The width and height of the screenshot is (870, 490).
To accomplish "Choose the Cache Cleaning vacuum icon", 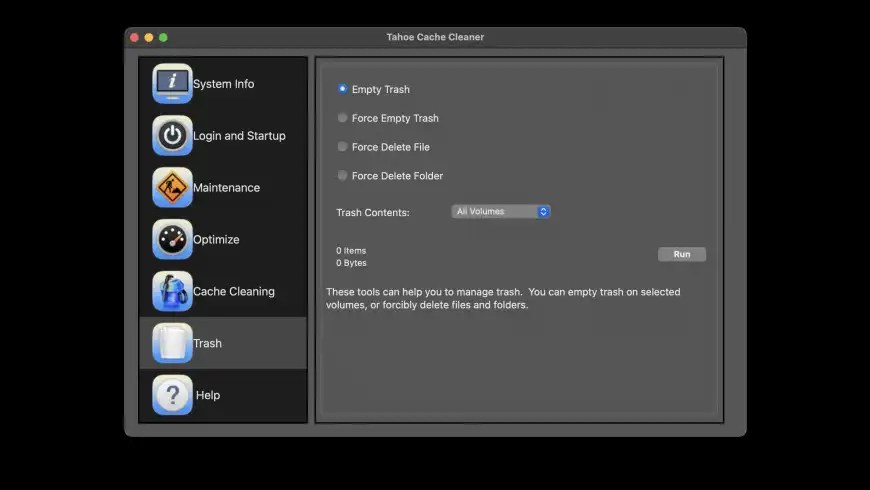I will point(172,291).
